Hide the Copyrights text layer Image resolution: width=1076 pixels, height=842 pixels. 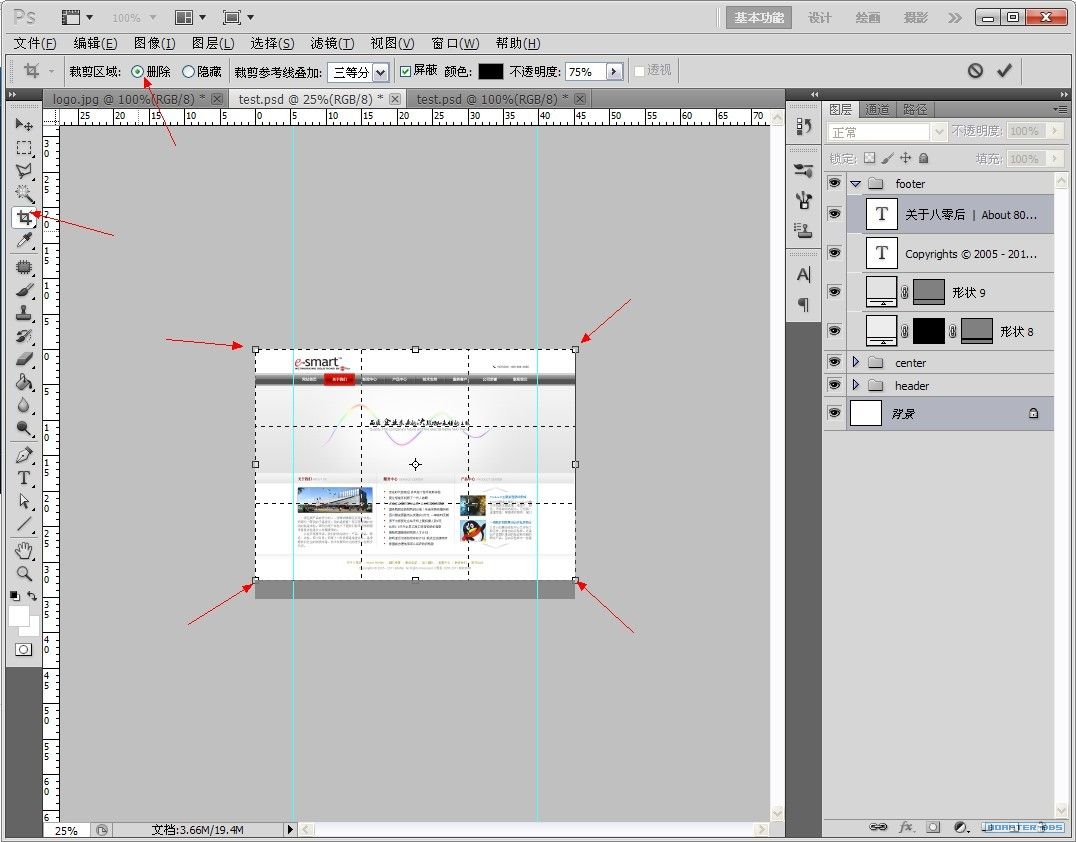[x=834, y=253]
